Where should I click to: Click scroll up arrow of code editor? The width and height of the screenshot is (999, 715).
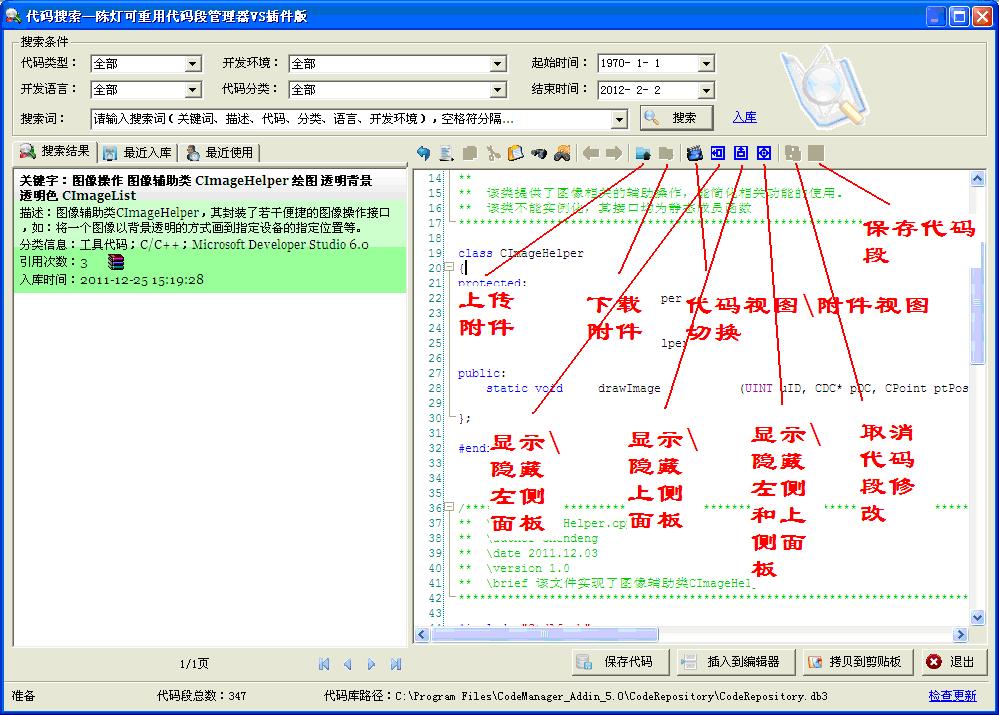tap(977, 179)
